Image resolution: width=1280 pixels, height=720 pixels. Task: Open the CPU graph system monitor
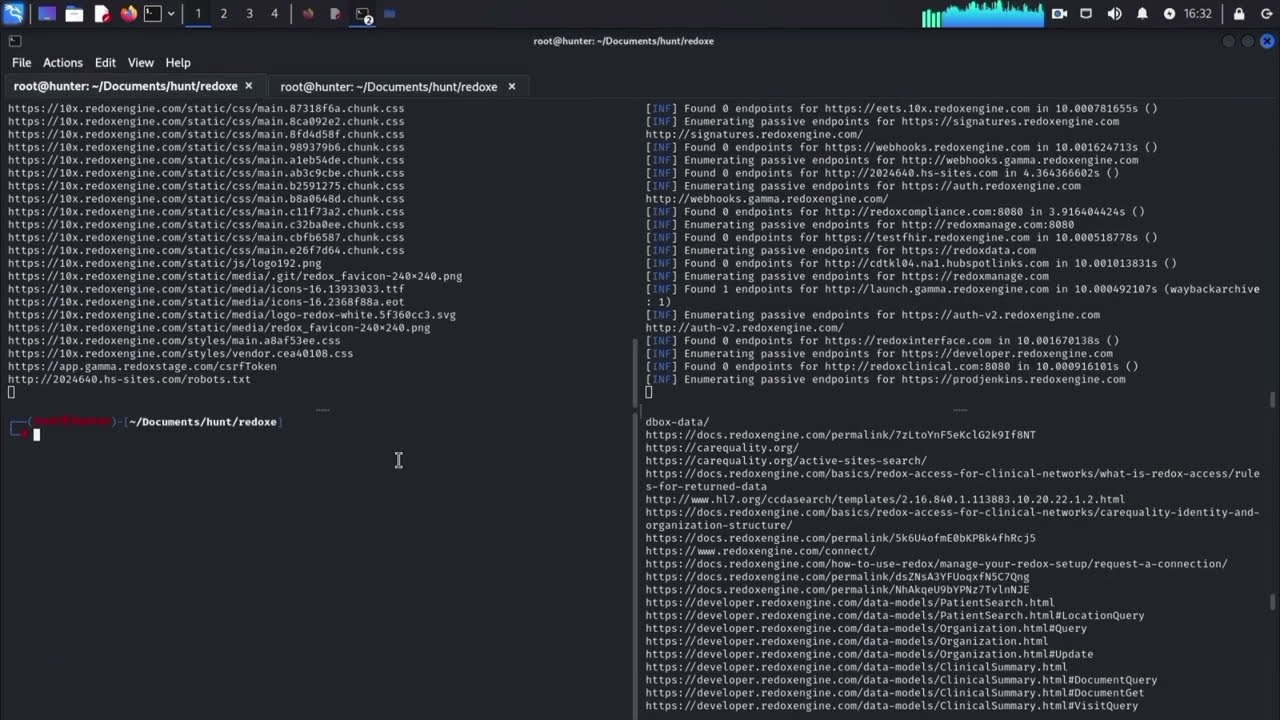(982, 14)
